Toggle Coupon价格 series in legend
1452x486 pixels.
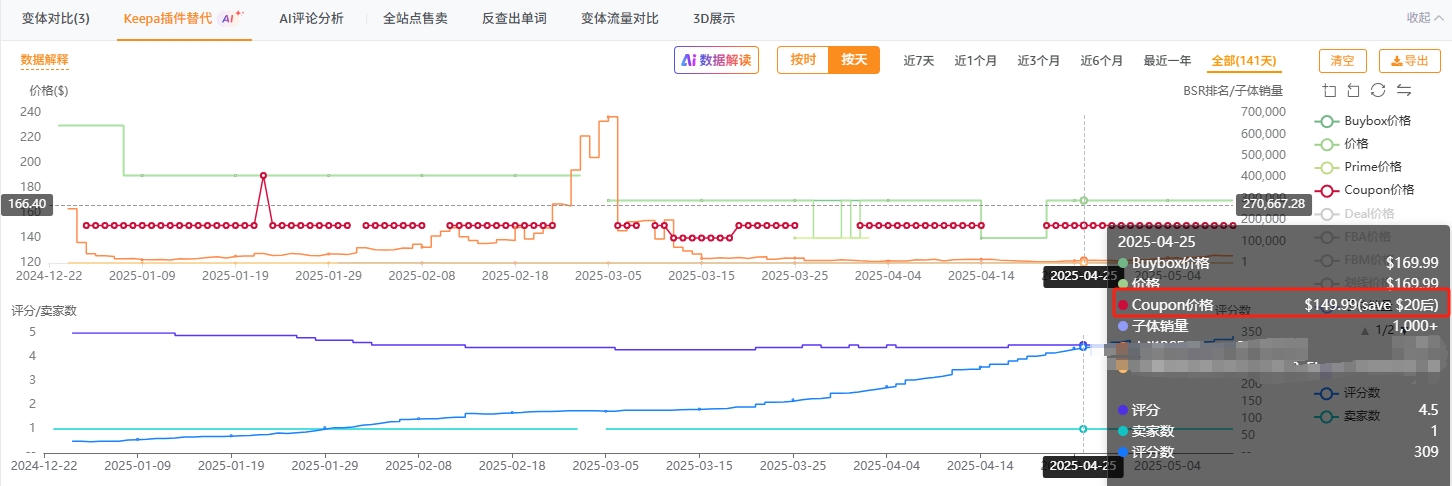(1362, 190)
